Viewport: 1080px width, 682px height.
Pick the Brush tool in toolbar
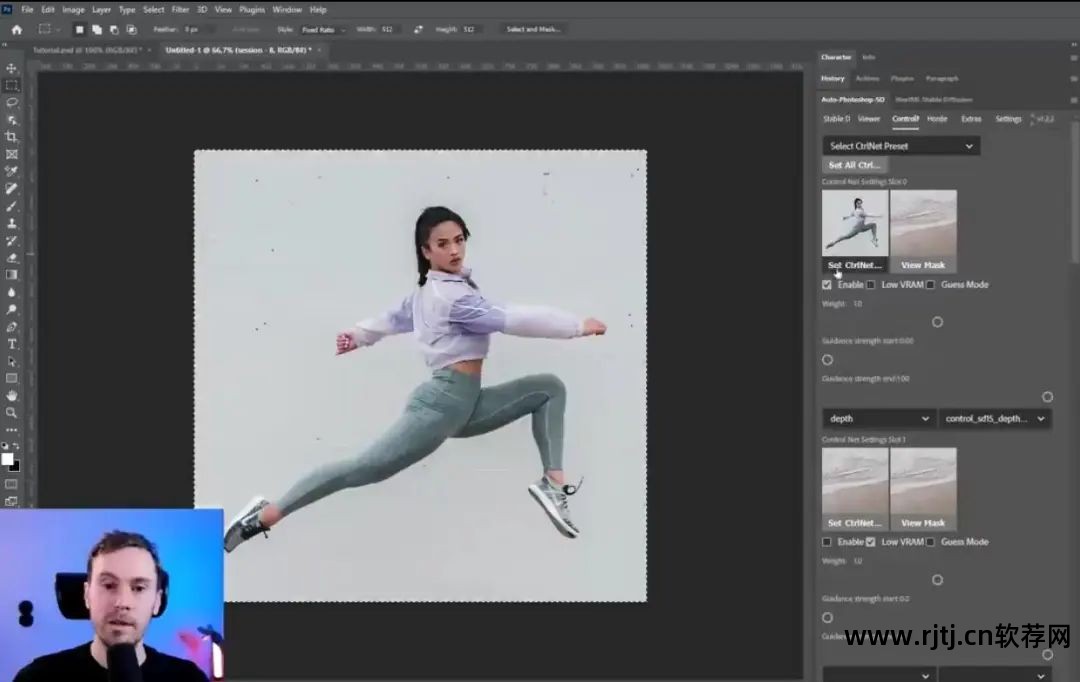click(12, 206)
